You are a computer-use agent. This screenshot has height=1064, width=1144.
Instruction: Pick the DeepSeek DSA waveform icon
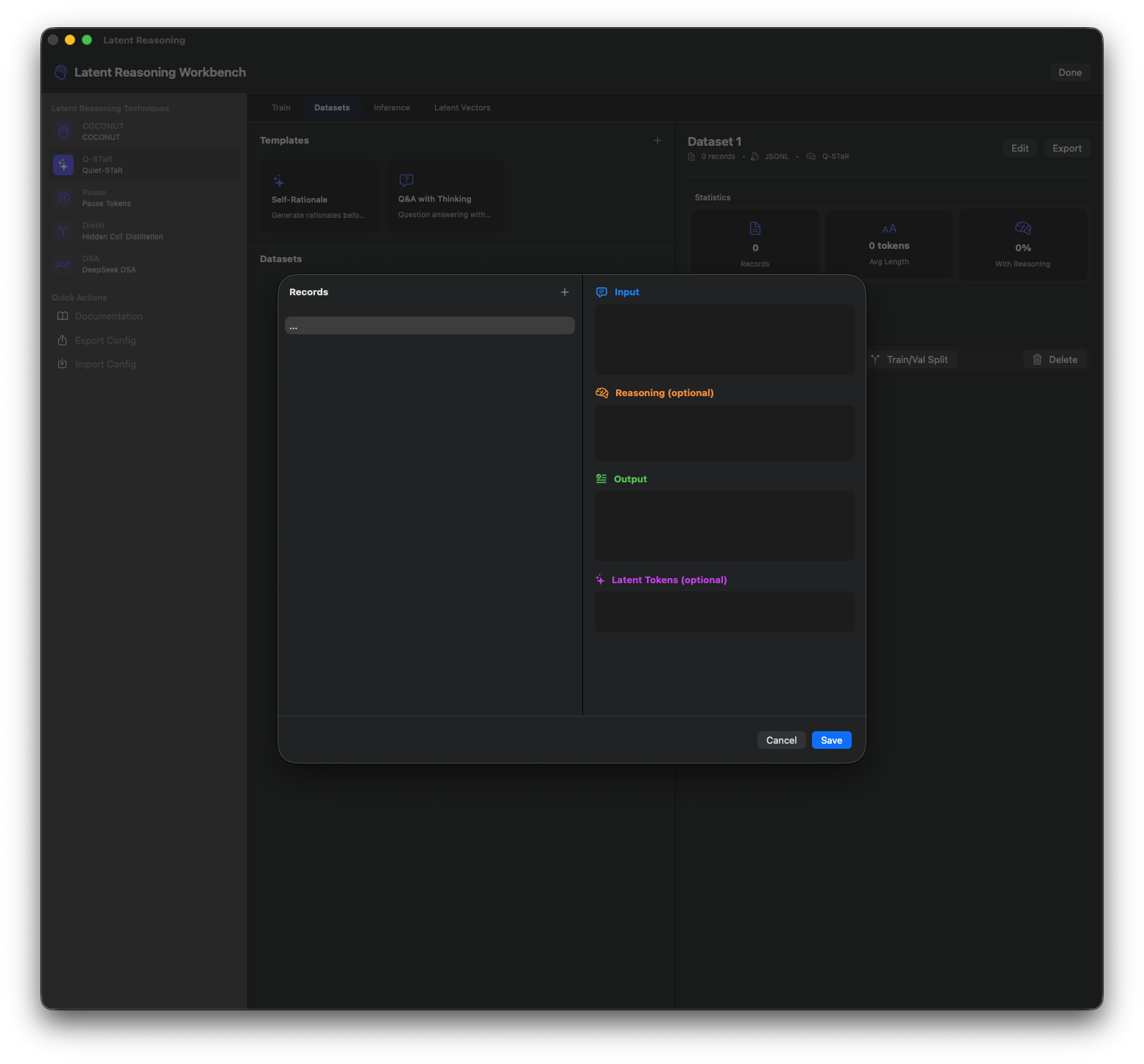63,264
